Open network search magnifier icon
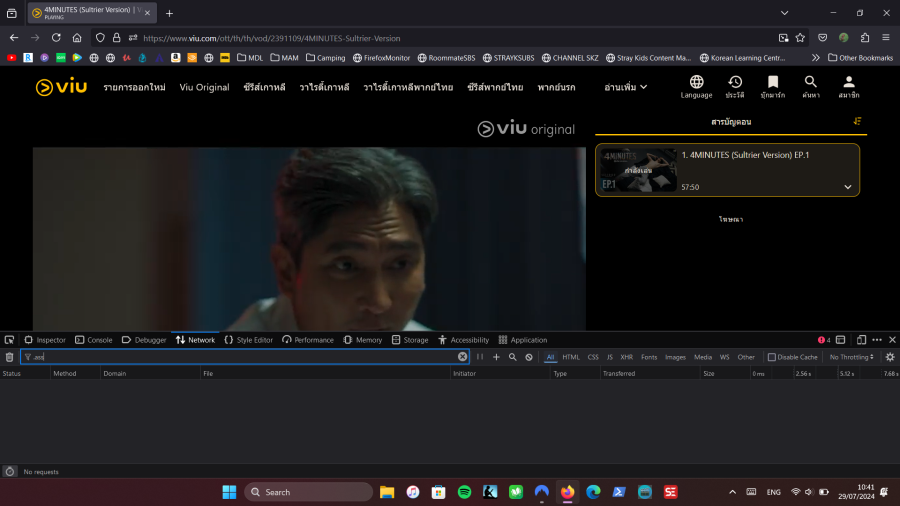Screen dimensions: 900x506 (513, 357)
